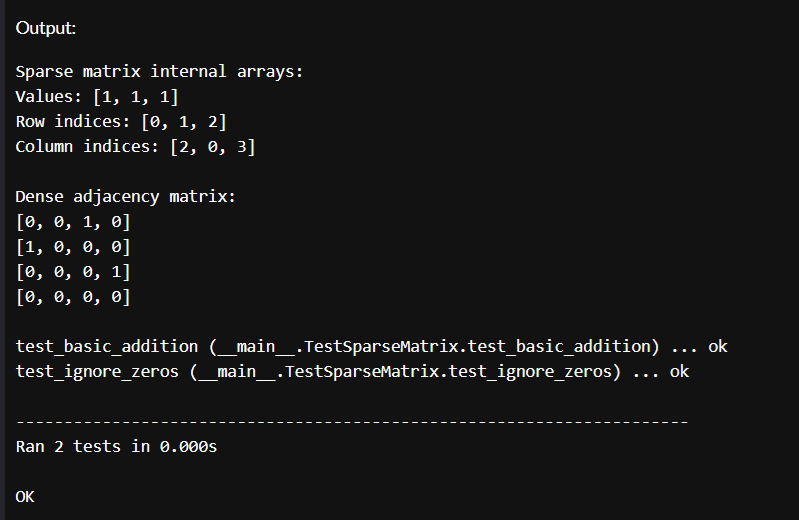Click "(__main__.TestSparseMatrix.test_basic_addition)" in parentheses

pyautogui.click(x=433, y=347)
